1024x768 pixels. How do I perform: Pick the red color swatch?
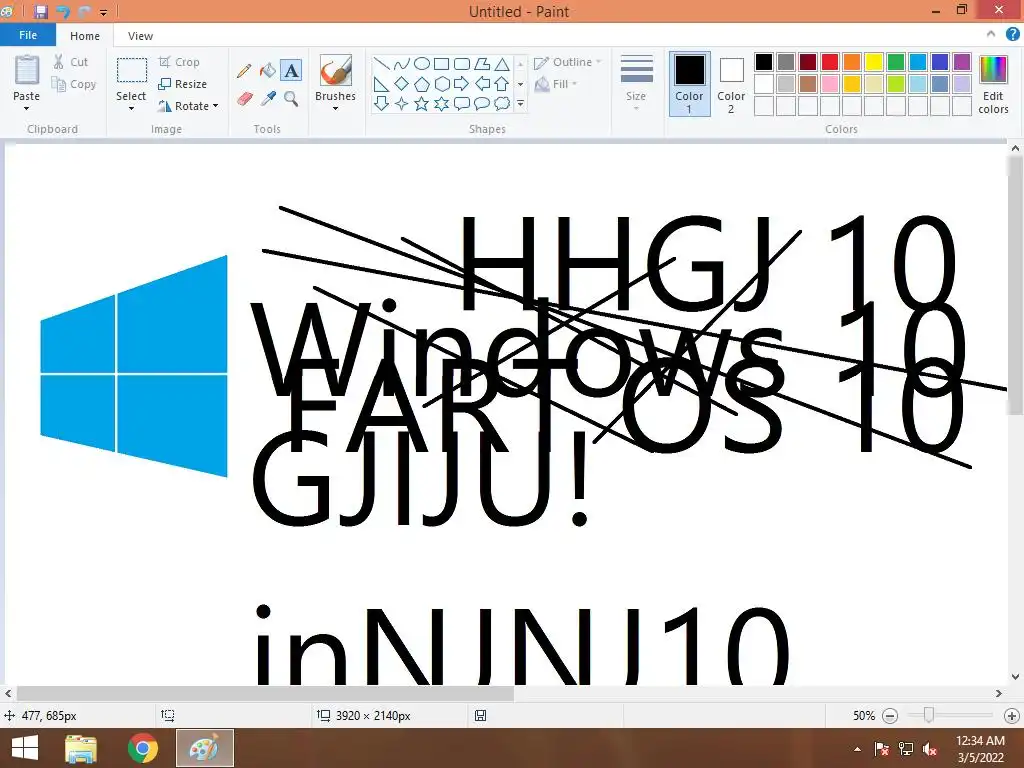[x=830, y=62]
